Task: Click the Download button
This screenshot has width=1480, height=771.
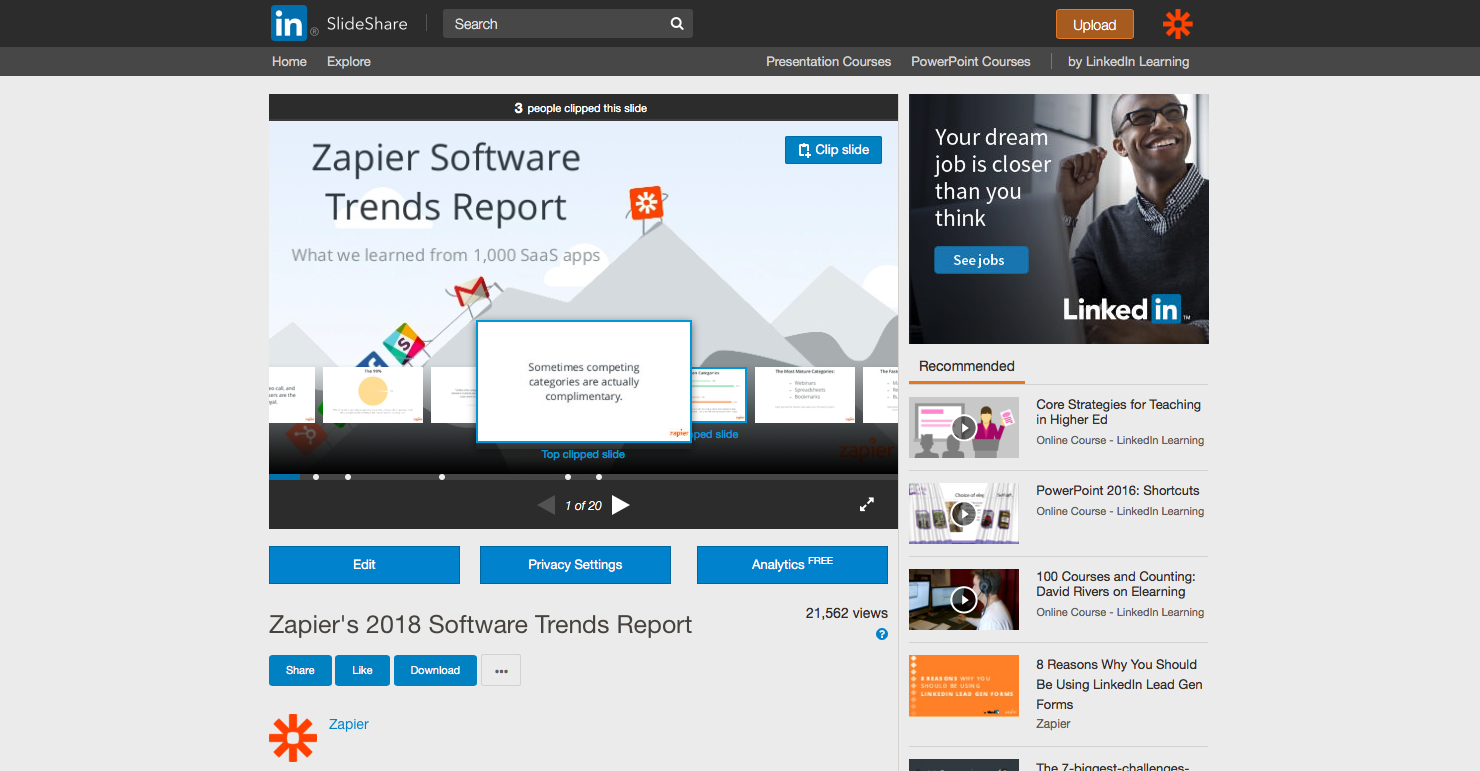Action: click(435, 670)
